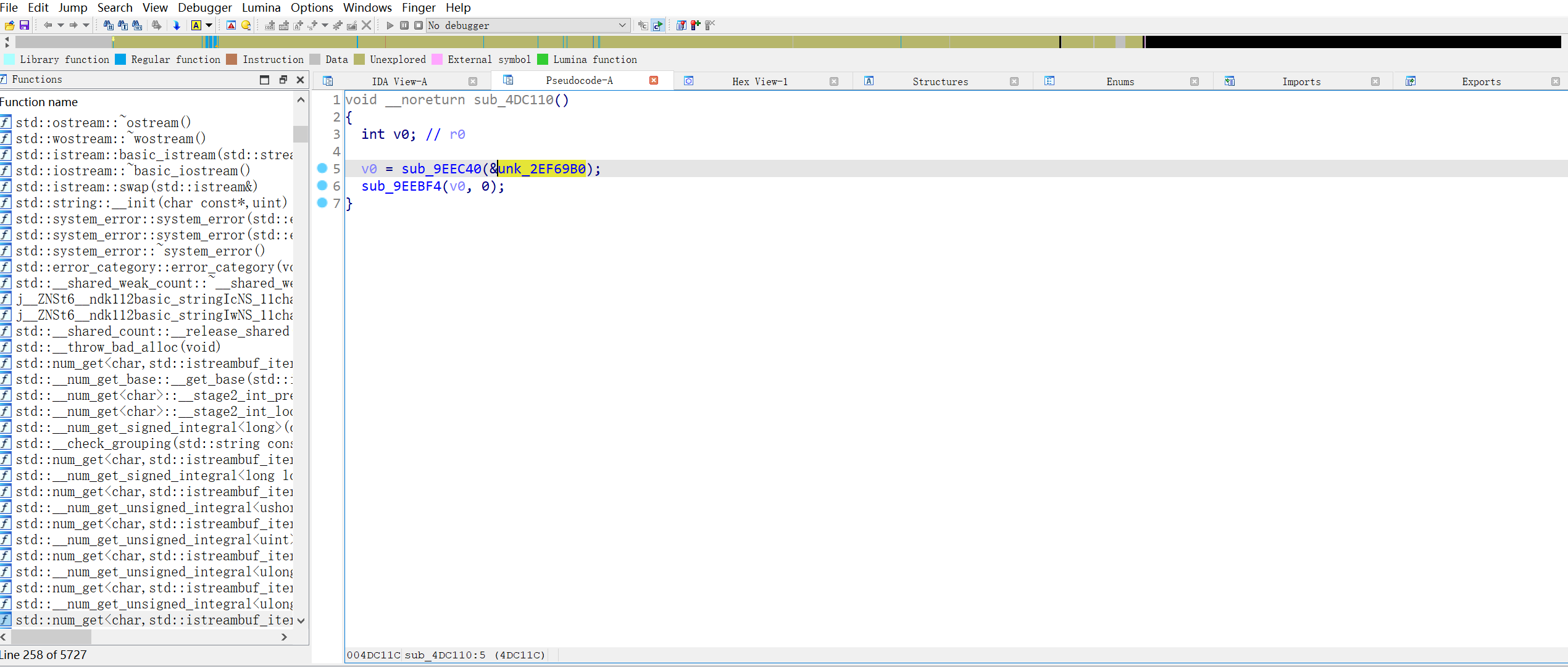This screenshot has width=1568, height=667.
Task: Select std::wostream::~wostream() in list
Action: coord(111,139)
